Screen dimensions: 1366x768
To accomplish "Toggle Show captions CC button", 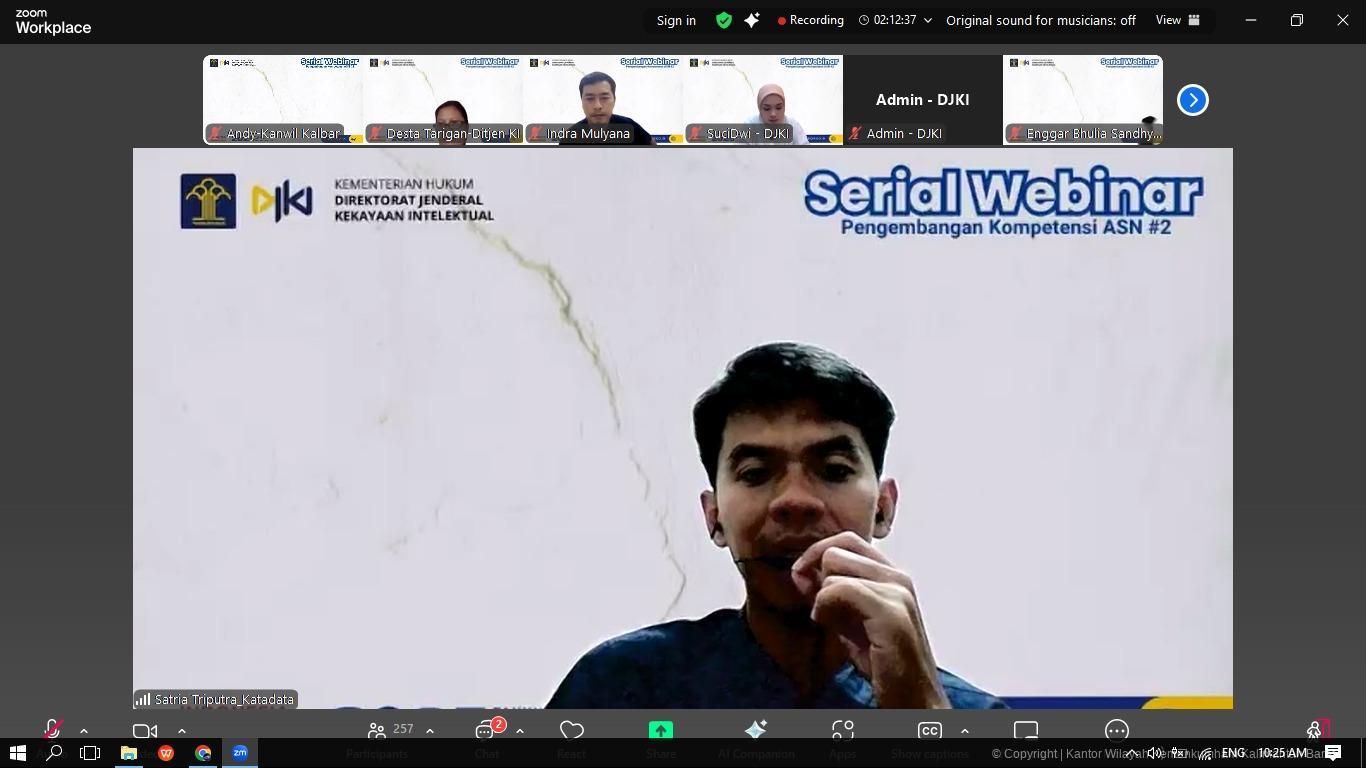I will click(x=930, y=730).
